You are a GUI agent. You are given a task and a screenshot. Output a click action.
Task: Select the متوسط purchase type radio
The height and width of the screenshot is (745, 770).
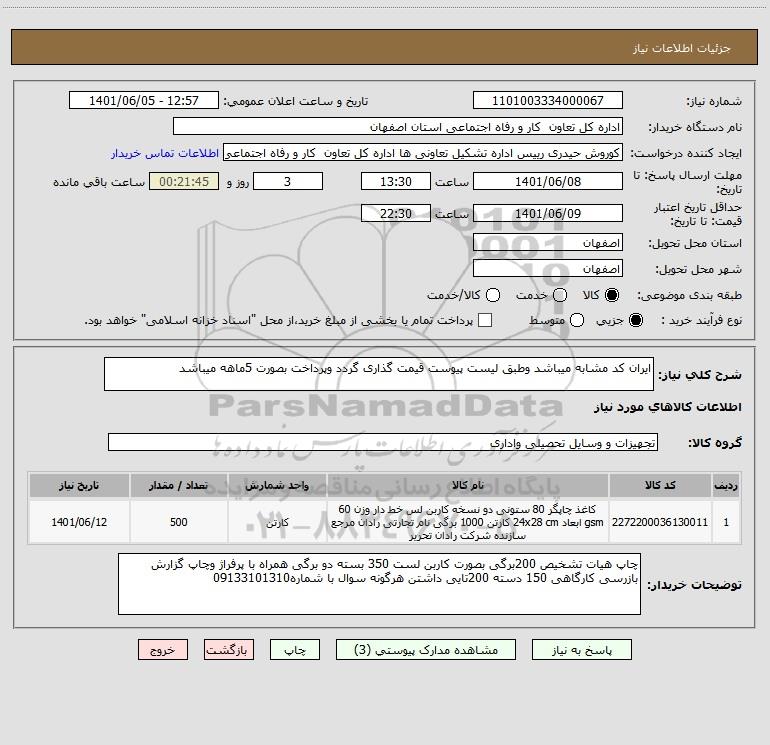pos(577,320)
